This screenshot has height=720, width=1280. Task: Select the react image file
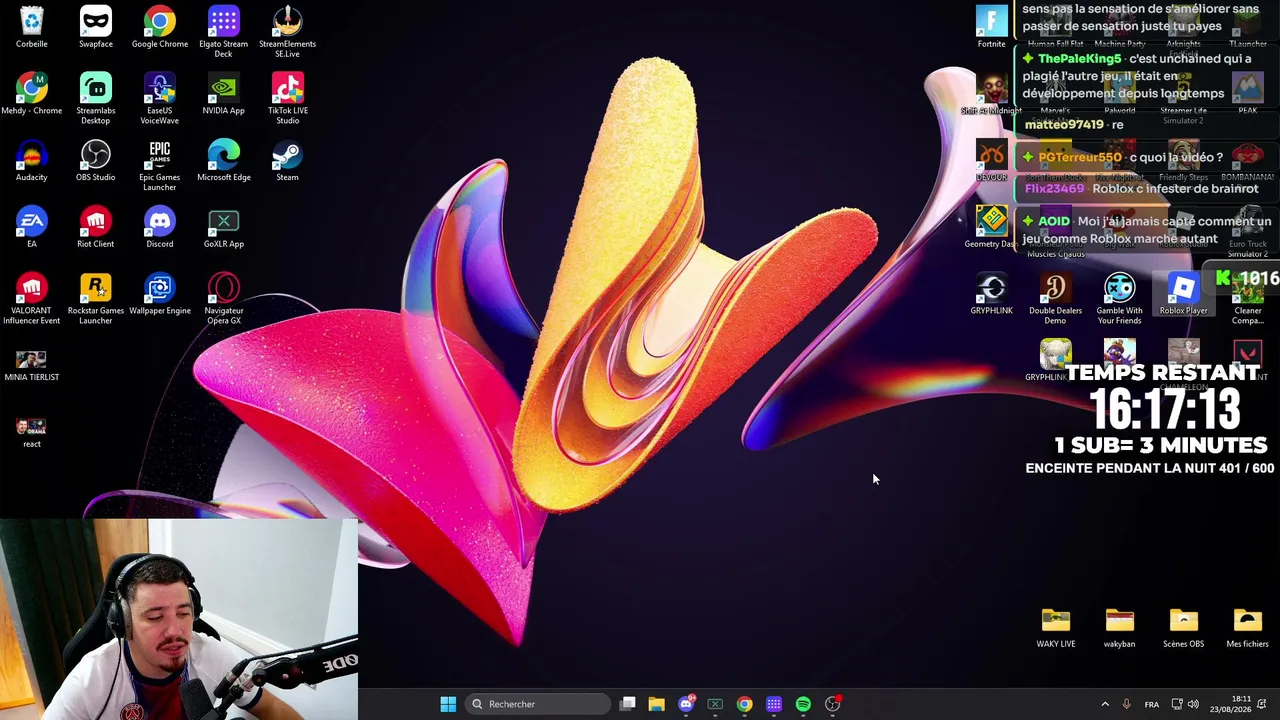tap(32, 431)
